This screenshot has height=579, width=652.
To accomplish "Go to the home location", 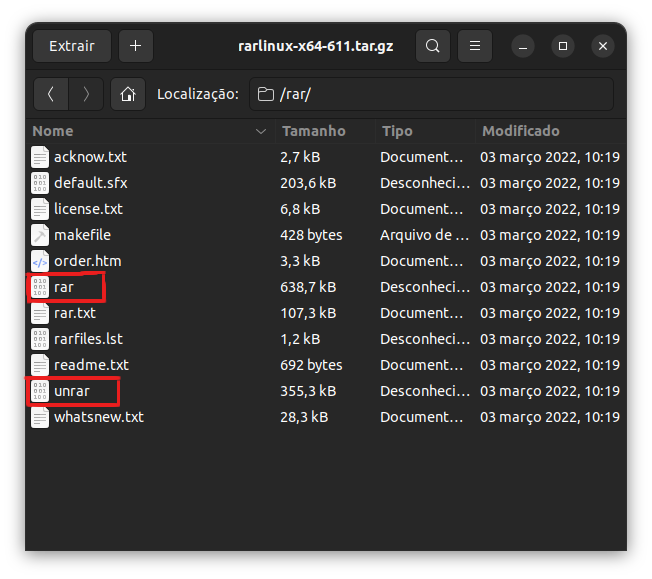I will coord(128,94).
